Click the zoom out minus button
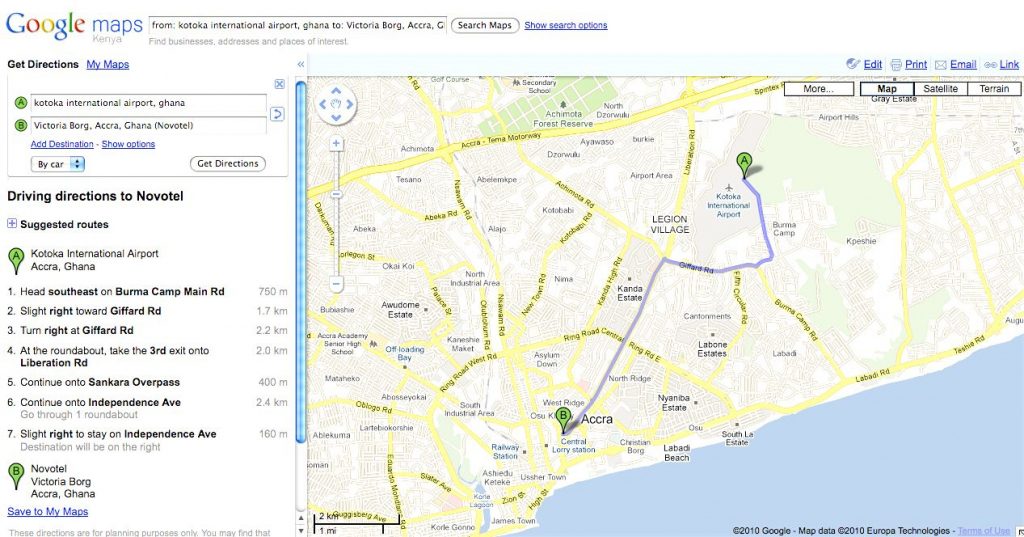The image size is (1024, 537). tap(336, 285)
